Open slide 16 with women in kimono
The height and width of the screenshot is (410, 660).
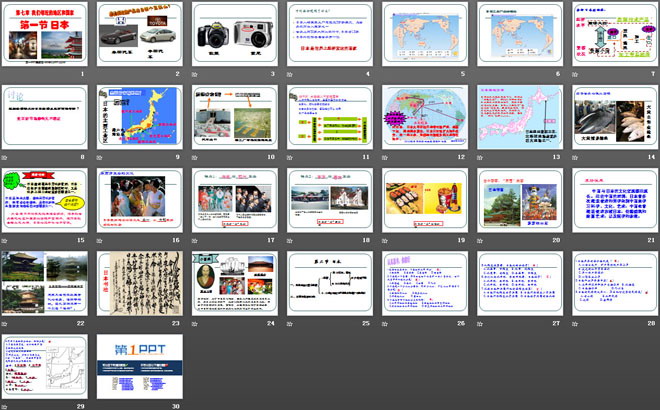coord(139,200)
